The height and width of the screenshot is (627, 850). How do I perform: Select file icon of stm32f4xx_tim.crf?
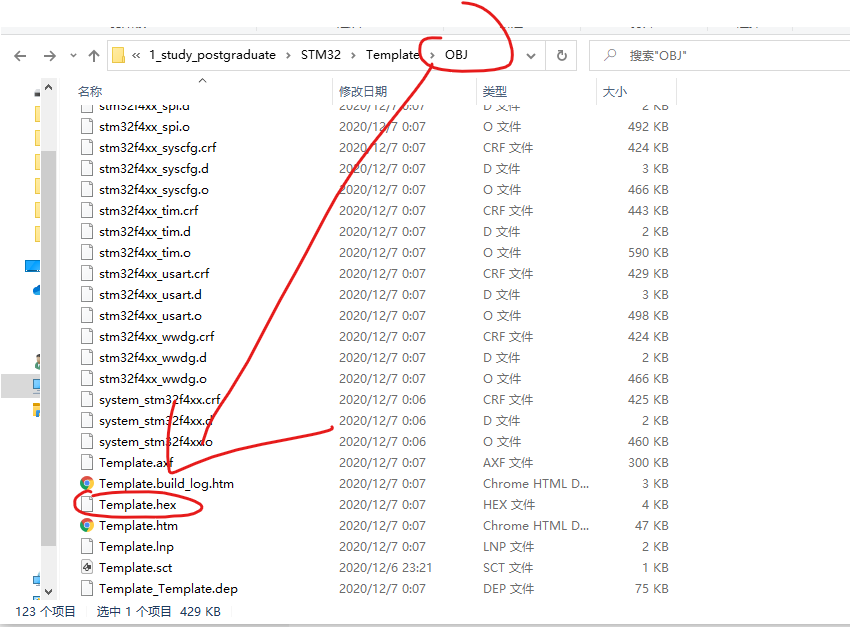point(87,210)
